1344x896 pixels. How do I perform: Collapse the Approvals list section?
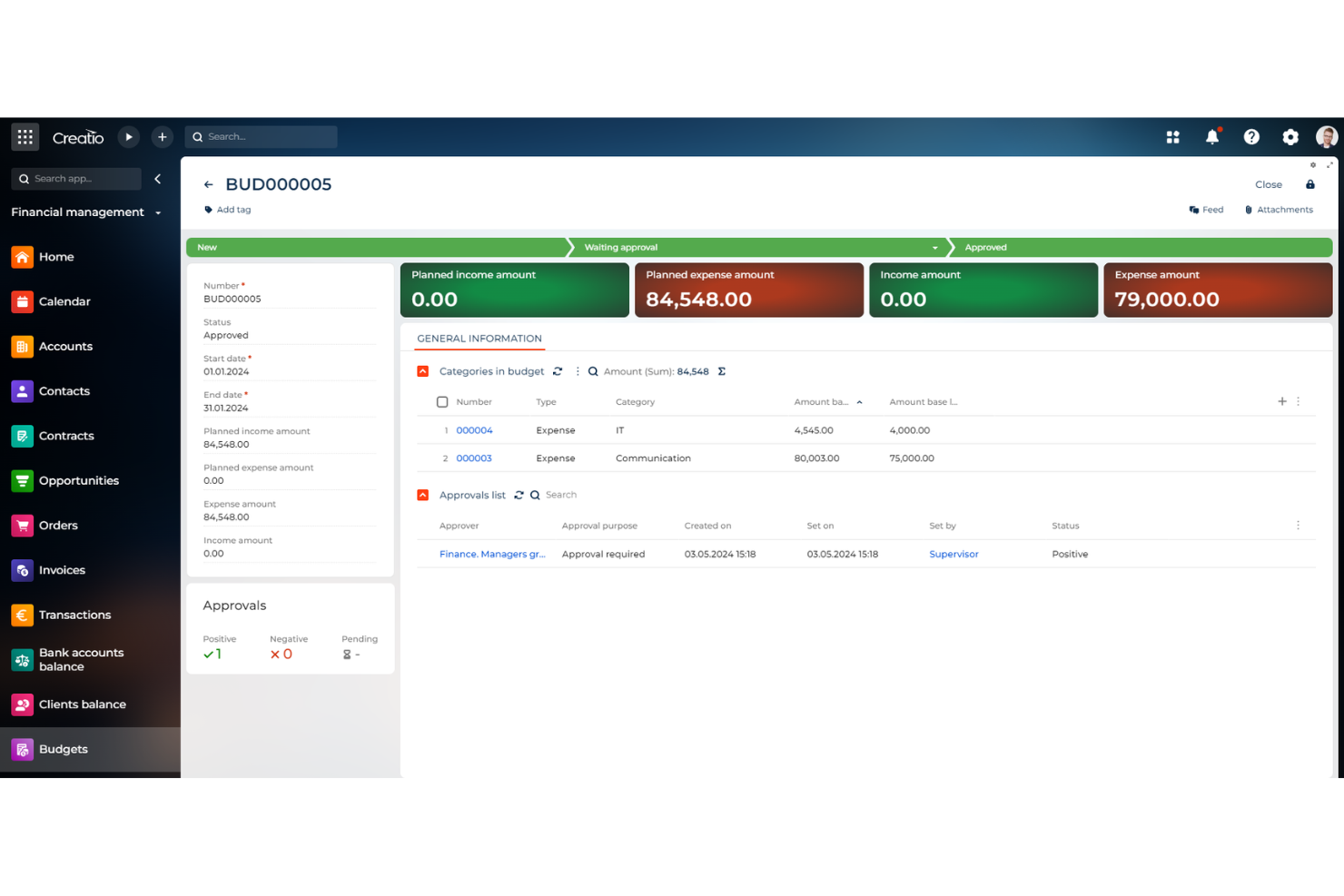click(x=423, y=495)
